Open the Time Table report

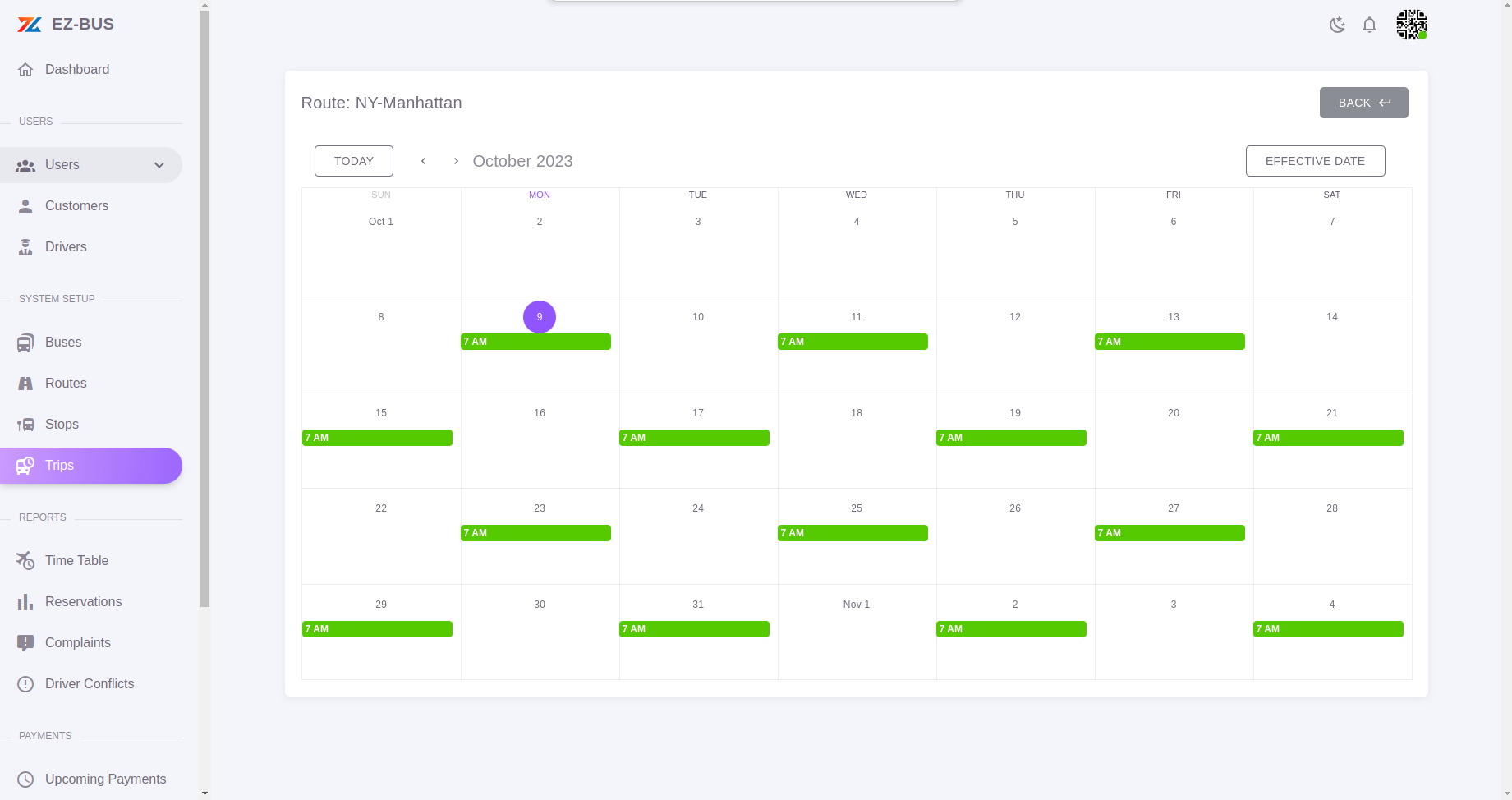[x=76, y=560]
